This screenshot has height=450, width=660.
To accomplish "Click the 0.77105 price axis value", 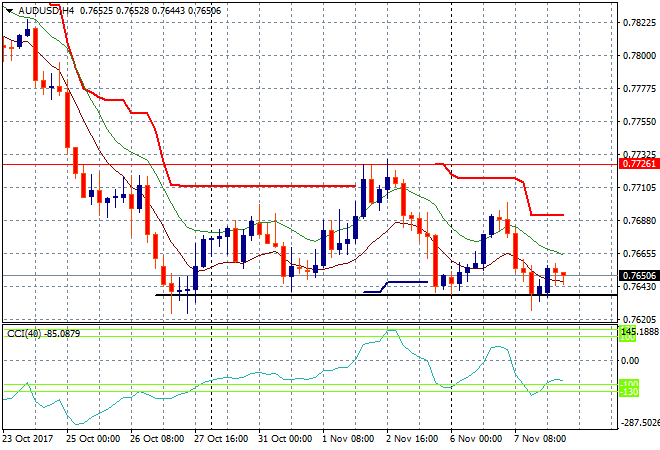I will tap(639, 188).
